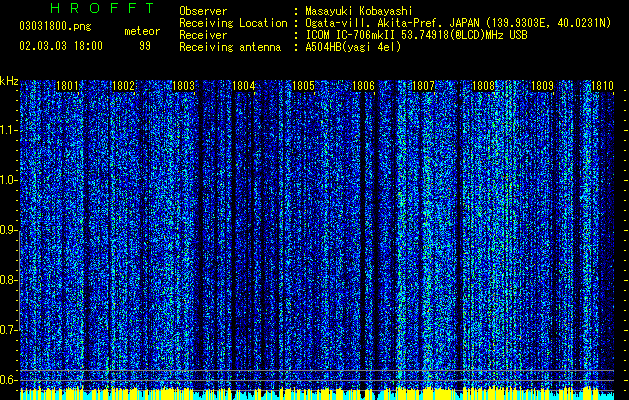629x400 pixels.
Task: Click the observer name Masayuki Kobayashi
Action: pos(359,11)
